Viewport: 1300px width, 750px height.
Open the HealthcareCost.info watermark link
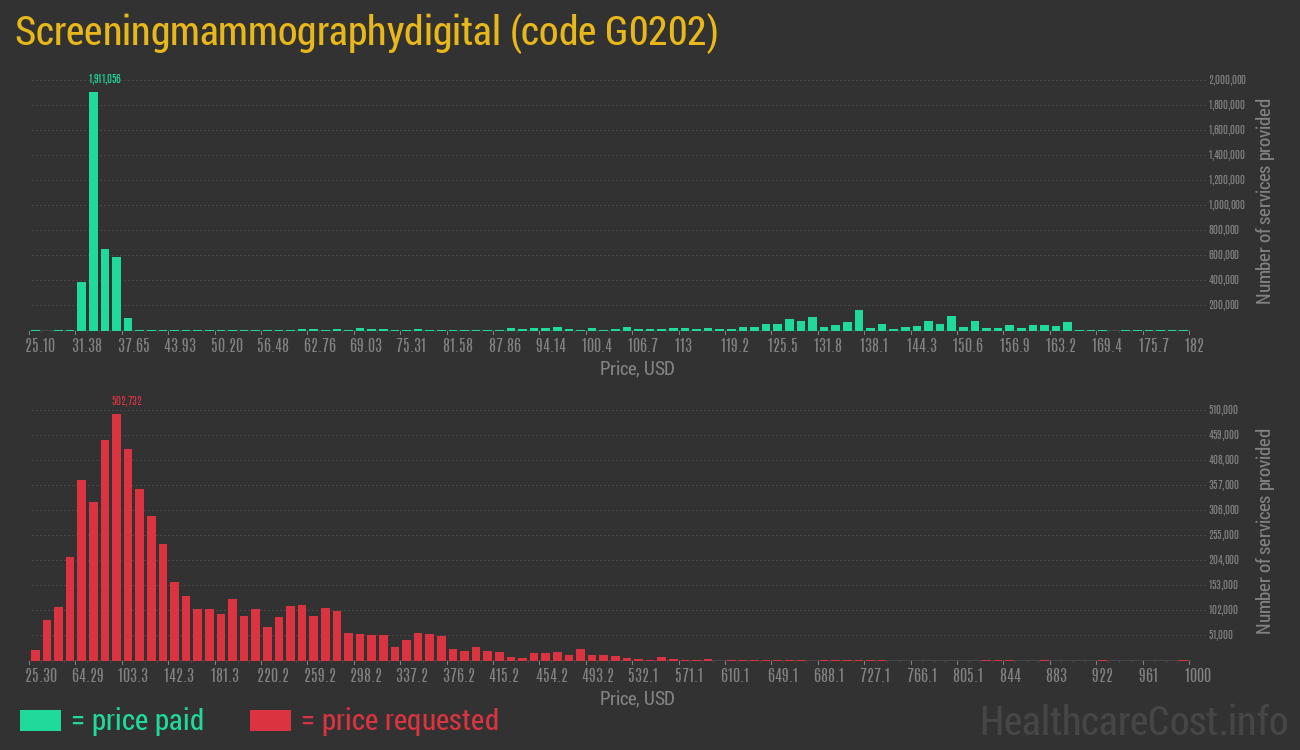tap(1133, 720)
